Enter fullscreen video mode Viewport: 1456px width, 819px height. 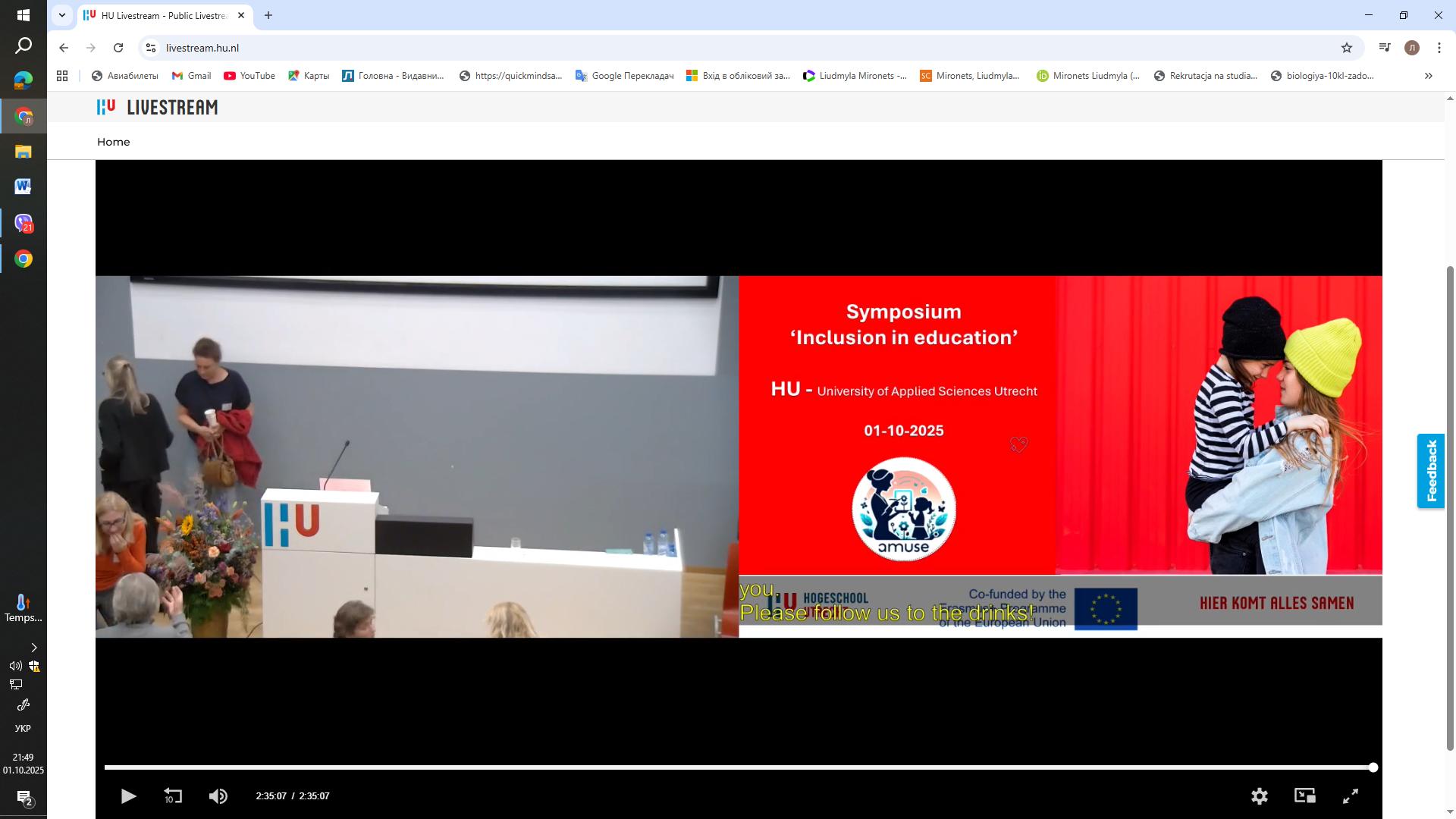(1351, 796)
